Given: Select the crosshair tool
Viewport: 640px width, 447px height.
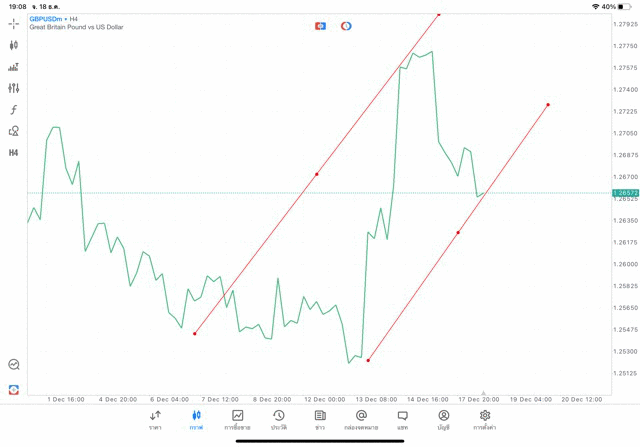Looking at the screenshot, I should coord(13,23).
